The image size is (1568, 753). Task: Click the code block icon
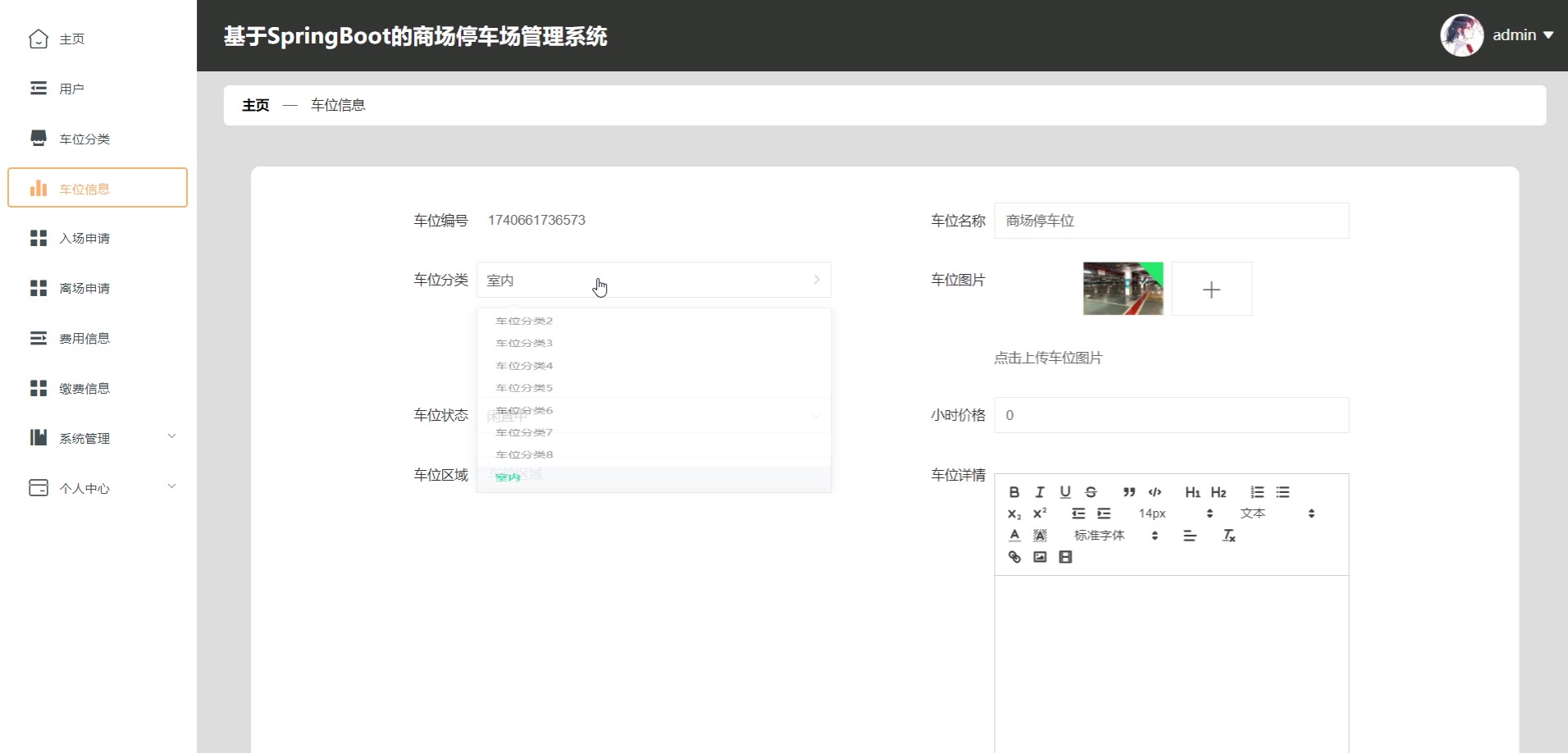click(x=1155, y=492)
